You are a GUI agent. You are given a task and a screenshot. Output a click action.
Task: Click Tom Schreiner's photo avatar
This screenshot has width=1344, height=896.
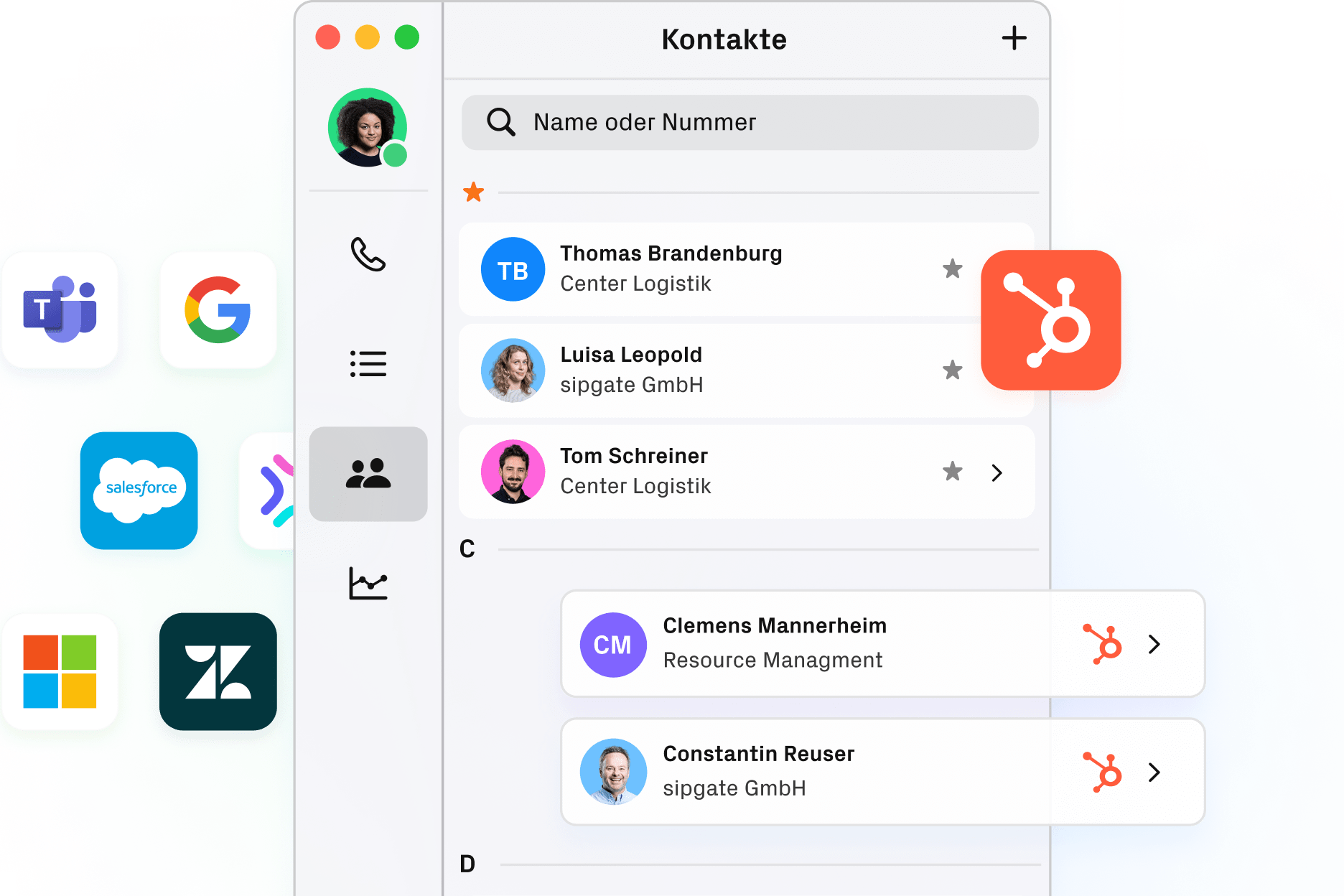[513, 472]
